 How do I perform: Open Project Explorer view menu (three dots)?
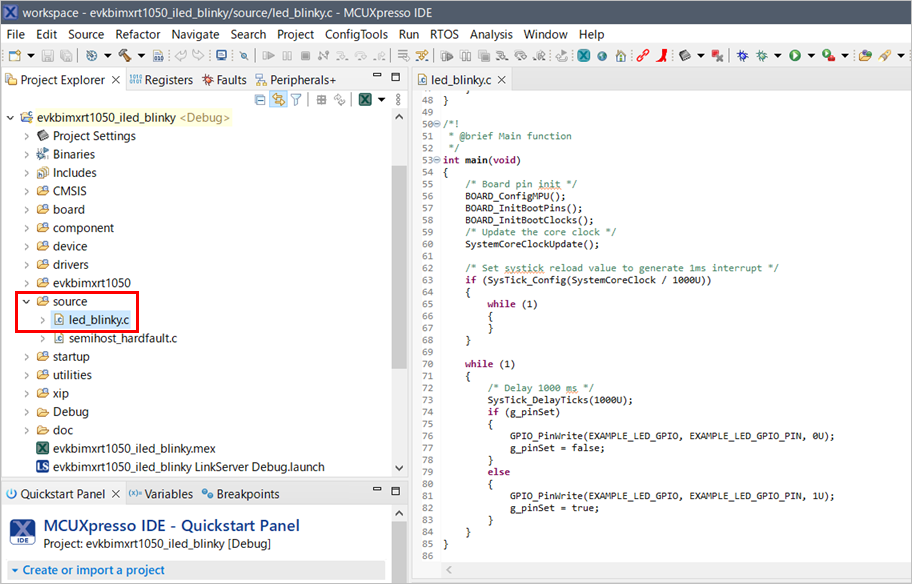398,100
